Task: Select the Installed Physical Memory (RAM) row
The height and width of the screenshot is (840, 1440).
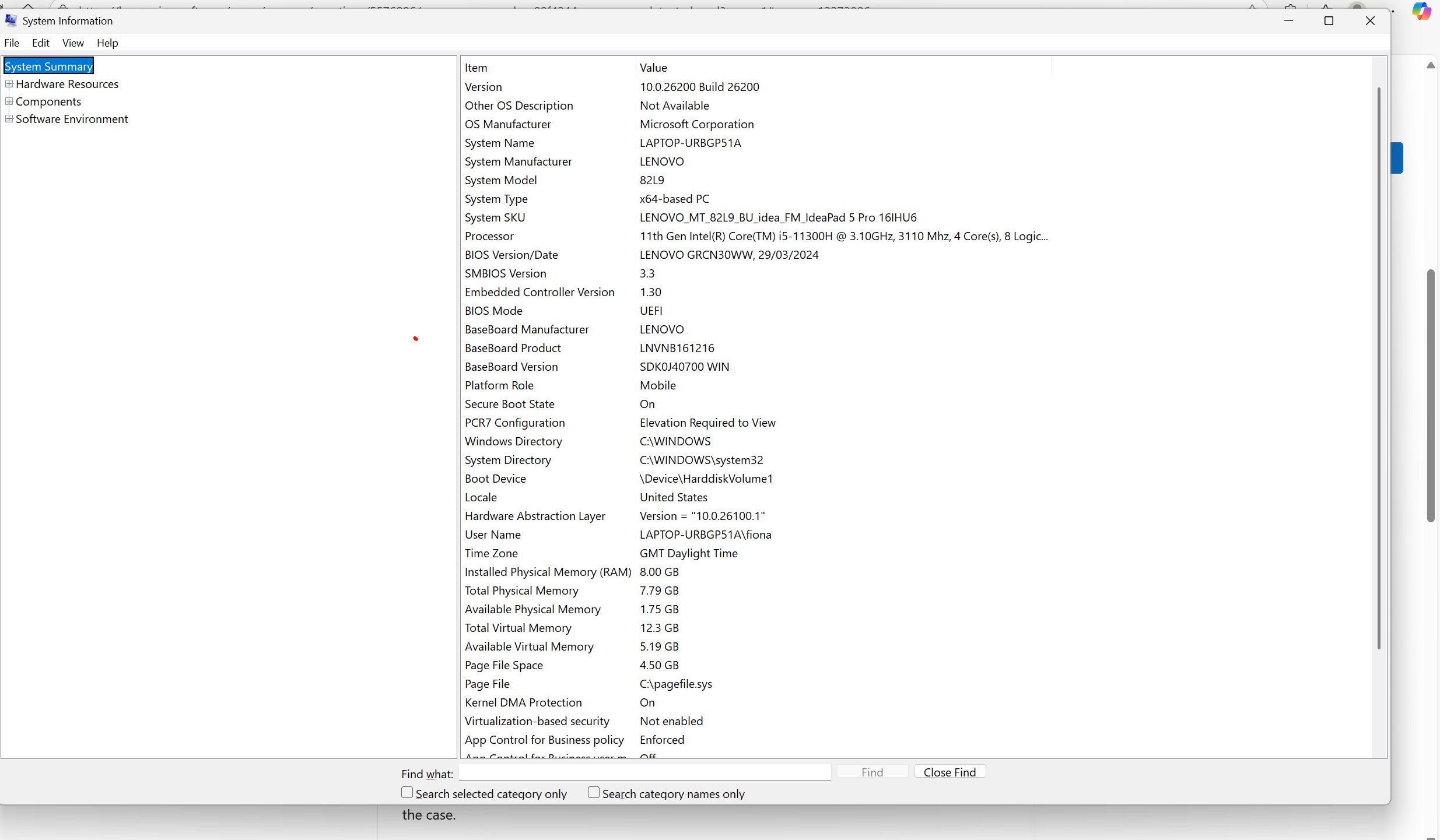Action: pos(756,572)
